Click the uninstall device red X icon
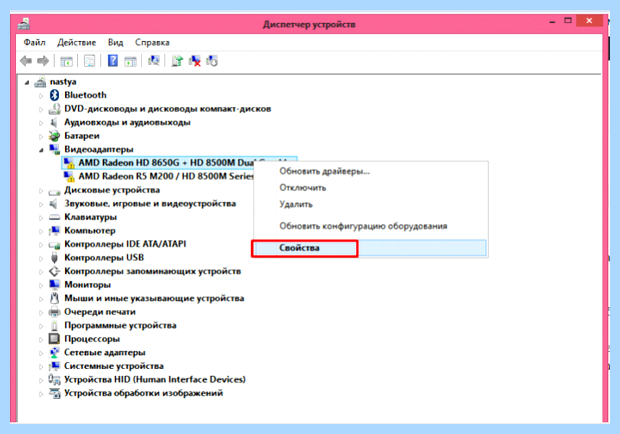Image resolution: width=620 pixels, height=434 pixels. [x=195, y=61]
